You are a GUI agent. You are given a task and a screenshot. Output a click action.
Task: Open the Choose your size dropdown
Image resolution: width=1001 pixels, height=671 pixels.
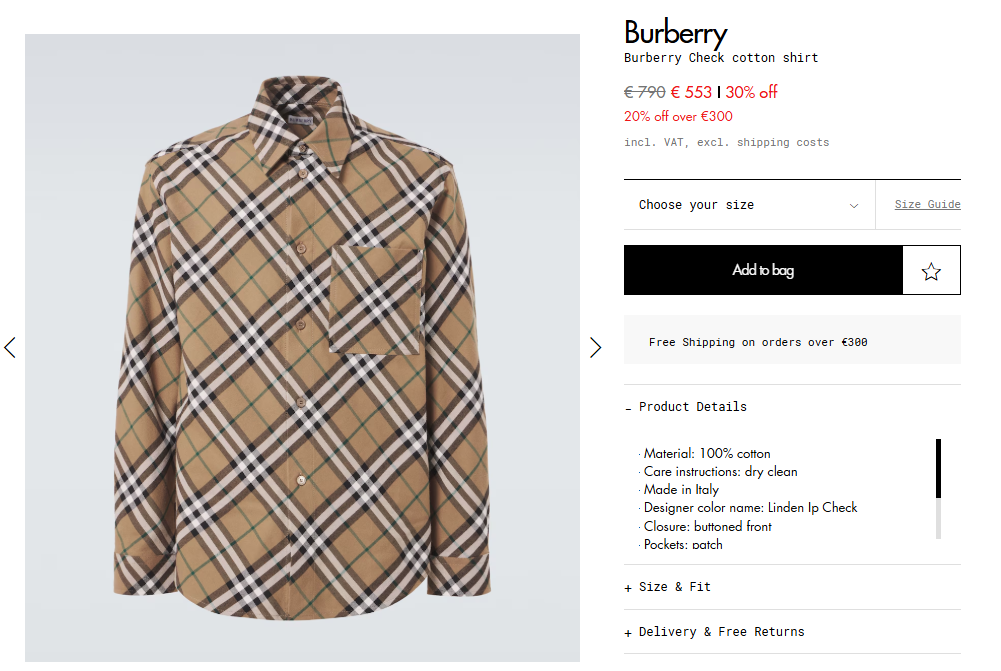click(748, 205)
